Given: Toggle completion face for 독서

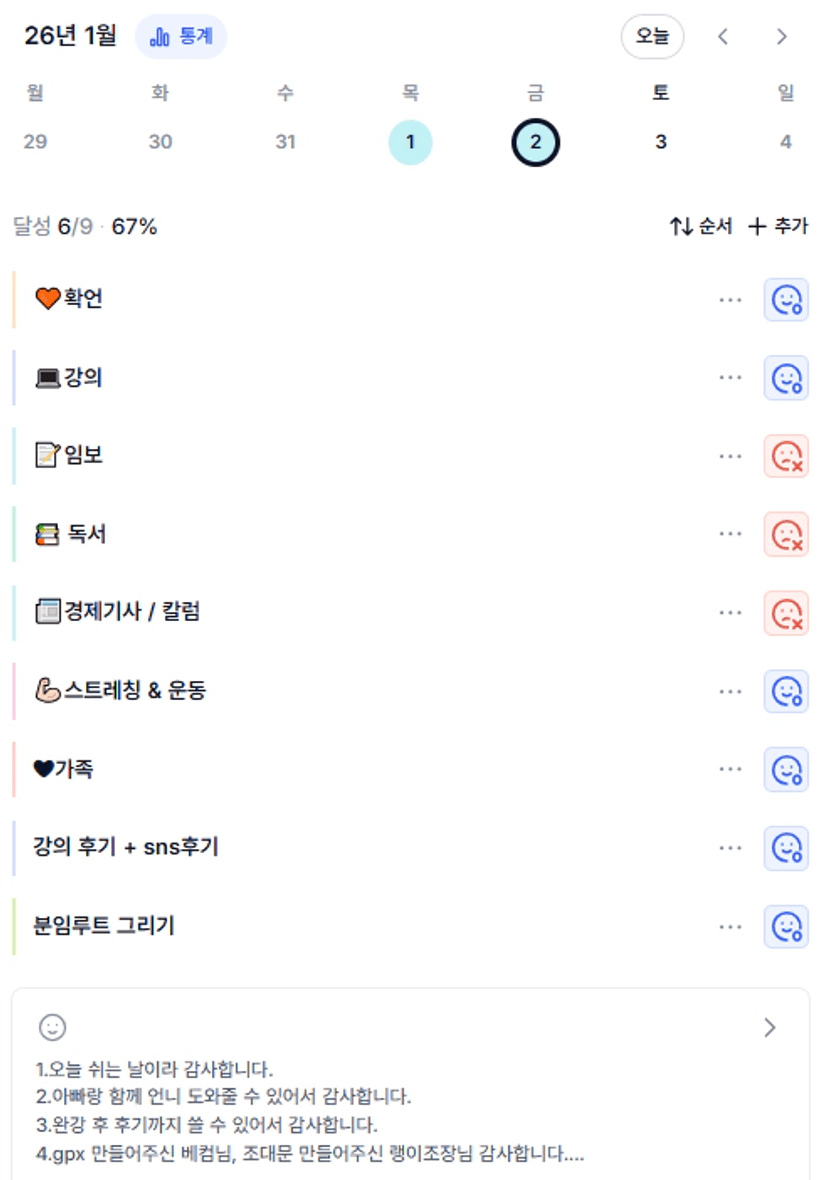Looking at the screenshot, I should tap(786, 534).
